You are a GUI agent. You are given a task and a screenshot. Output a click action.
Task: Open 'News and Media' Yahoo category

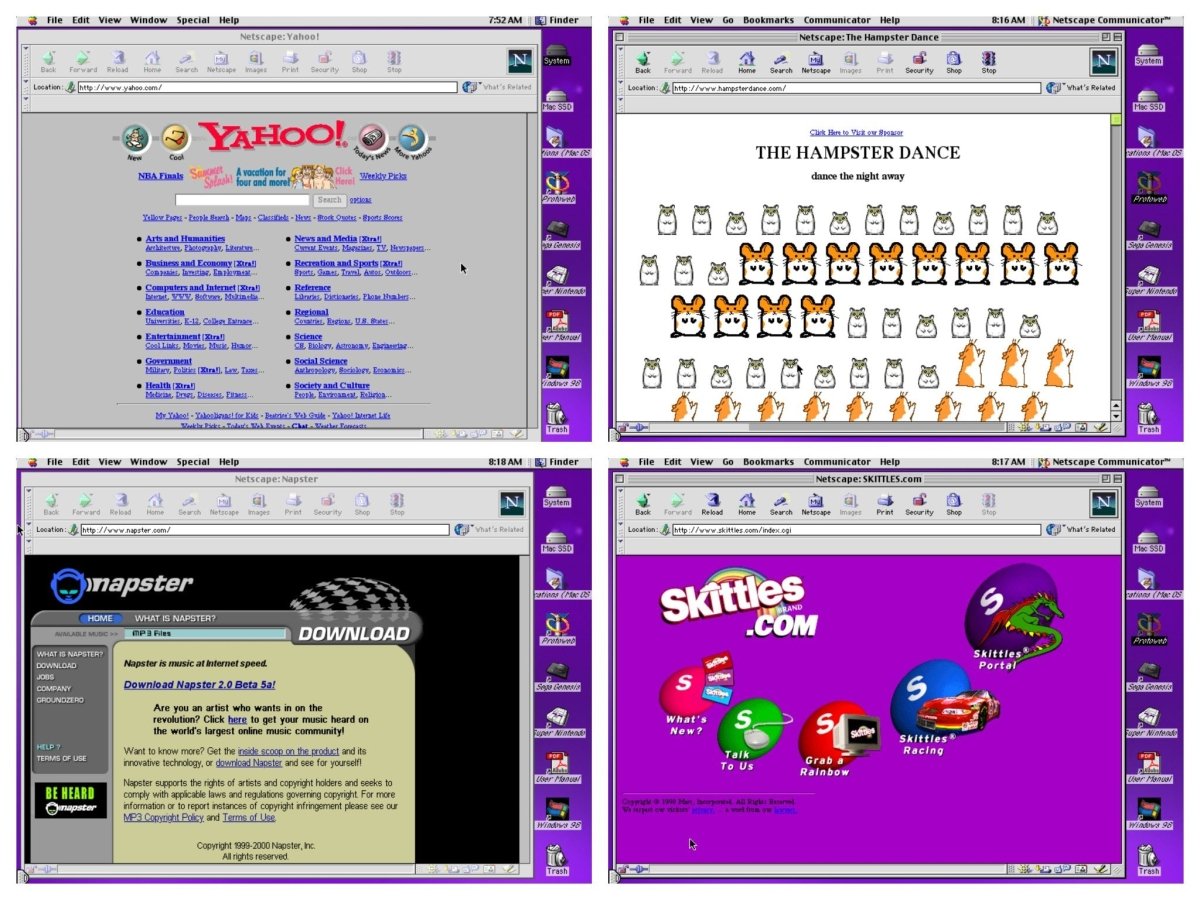(x=325, y=239)
